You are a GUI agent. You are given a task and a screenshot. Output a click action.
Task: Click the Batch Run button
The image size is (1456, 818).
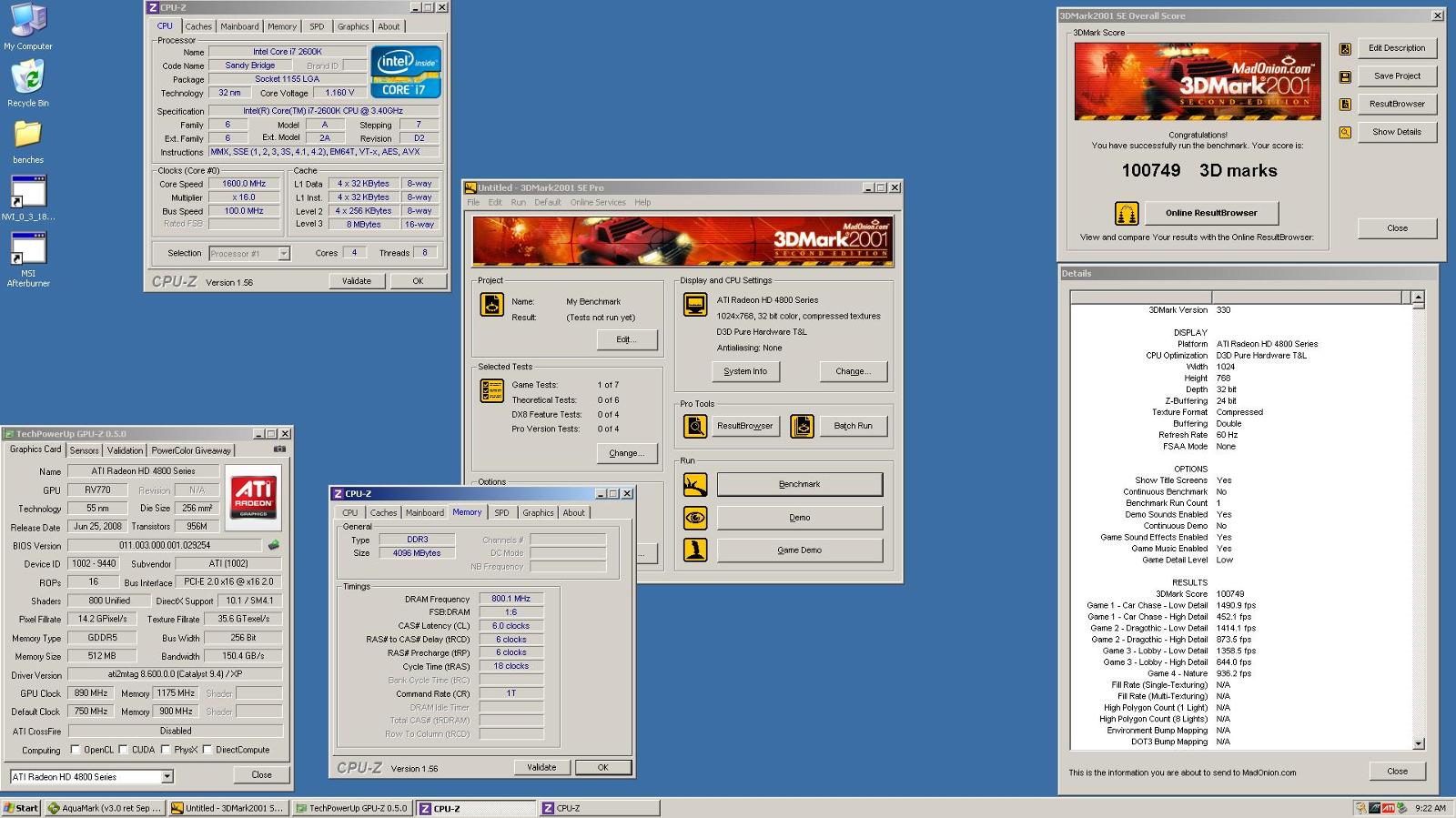(x=853, y=426)
